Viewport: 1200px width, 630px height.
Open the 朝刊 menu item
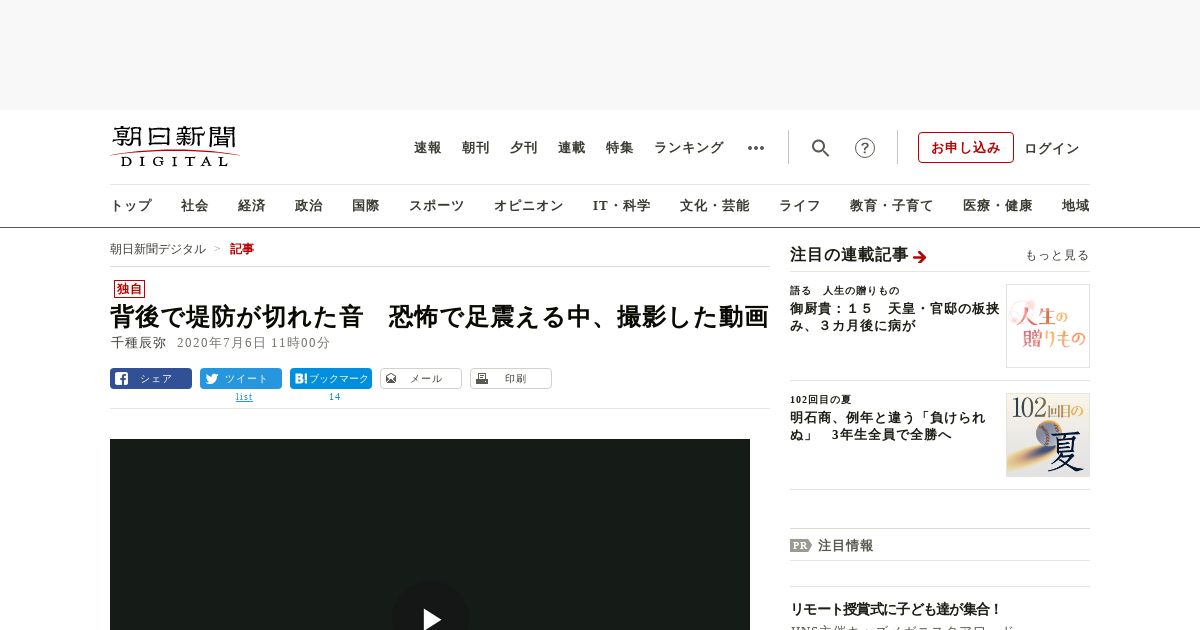476,148
